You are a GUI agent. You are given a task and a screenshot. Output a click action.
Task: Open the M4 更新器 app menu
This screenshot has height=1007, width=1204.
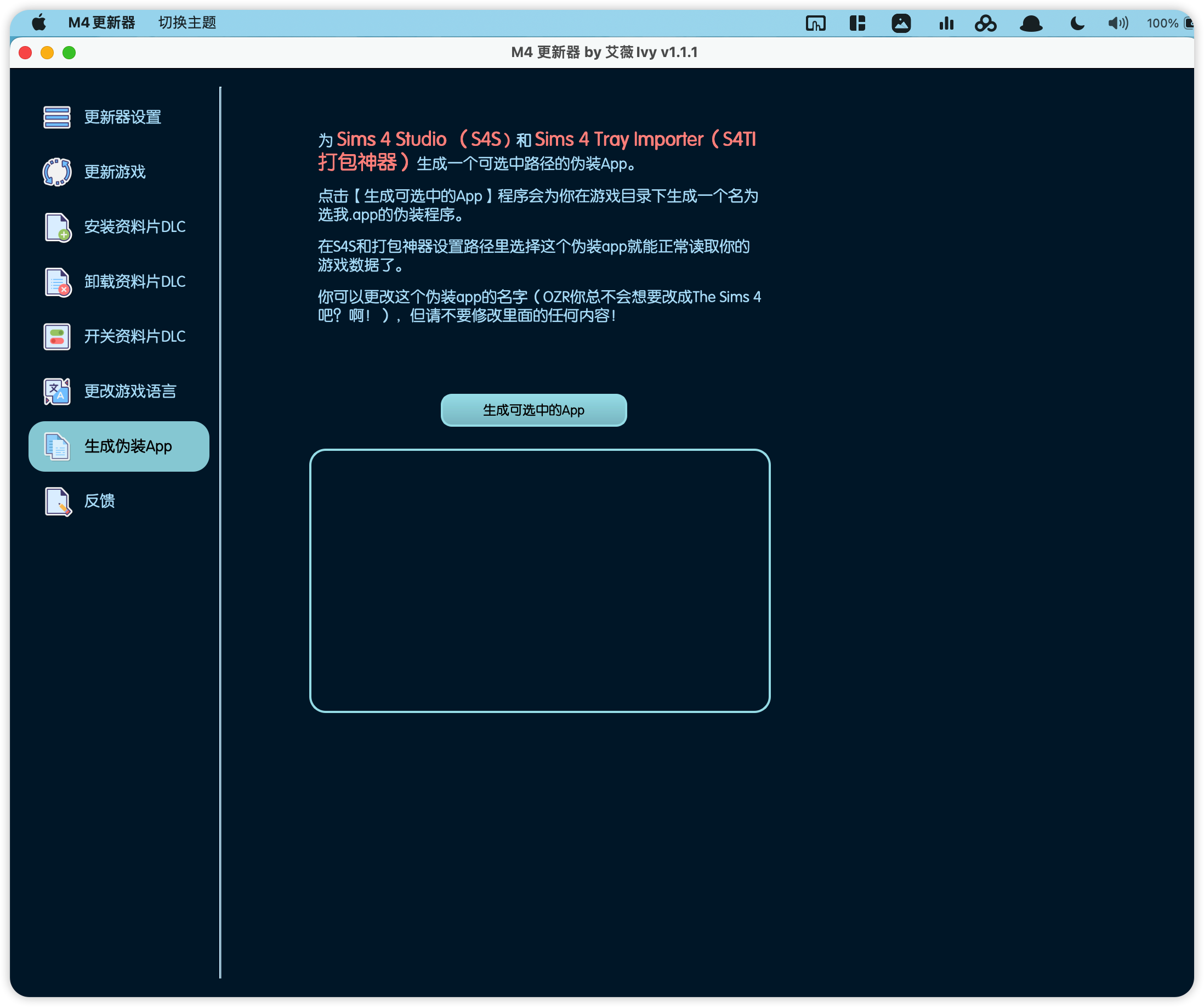(x=101, y=23)
